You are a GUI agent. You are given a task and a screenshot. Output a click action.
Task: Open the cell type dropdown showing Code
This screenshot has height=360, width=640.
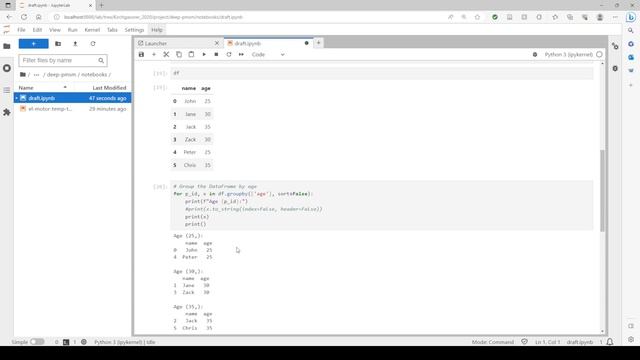pos(268,54)
